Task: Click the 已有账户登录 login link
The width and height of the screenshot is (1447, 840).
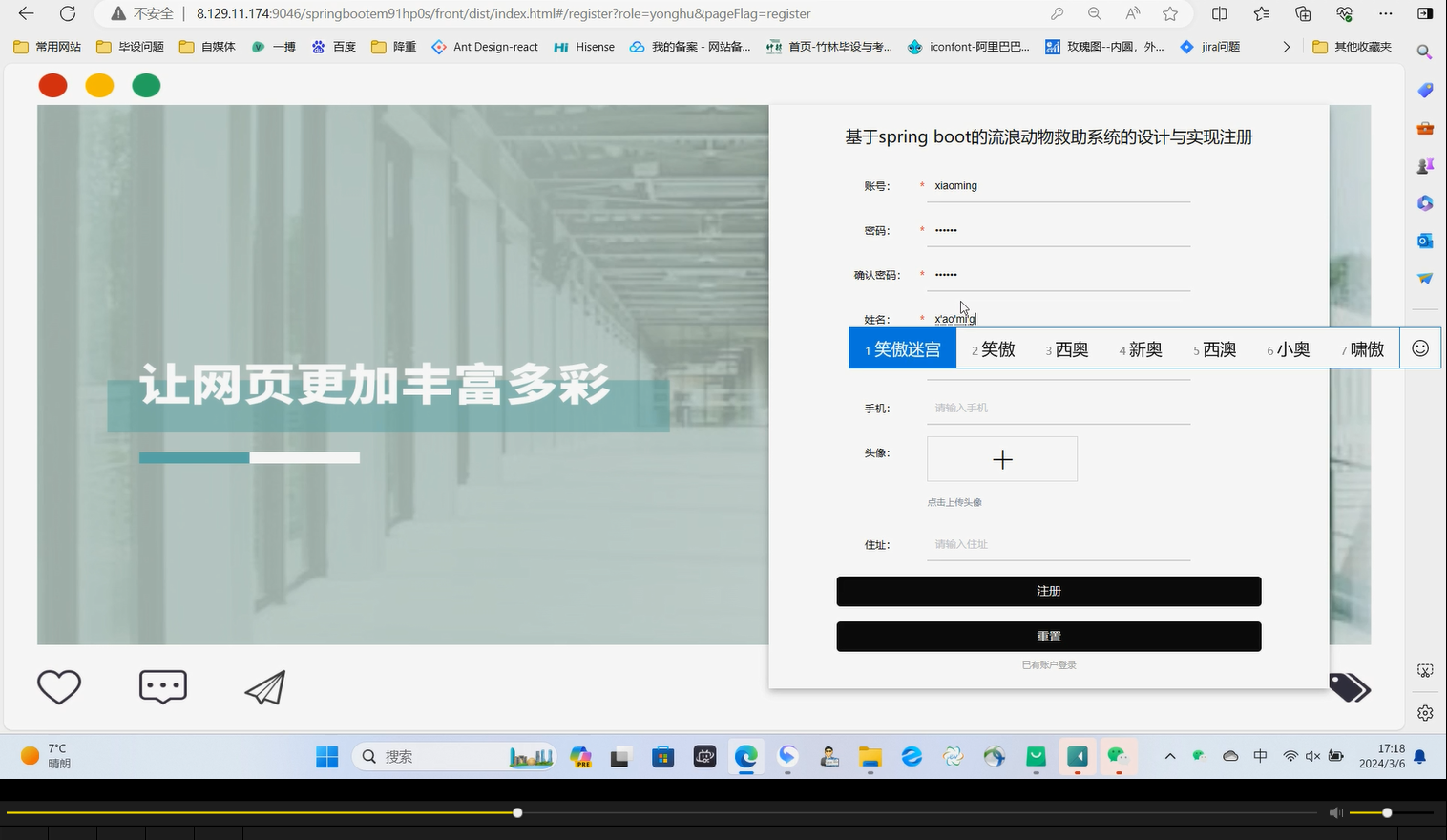Action: pyautogui.click(x=1048, y=664)
